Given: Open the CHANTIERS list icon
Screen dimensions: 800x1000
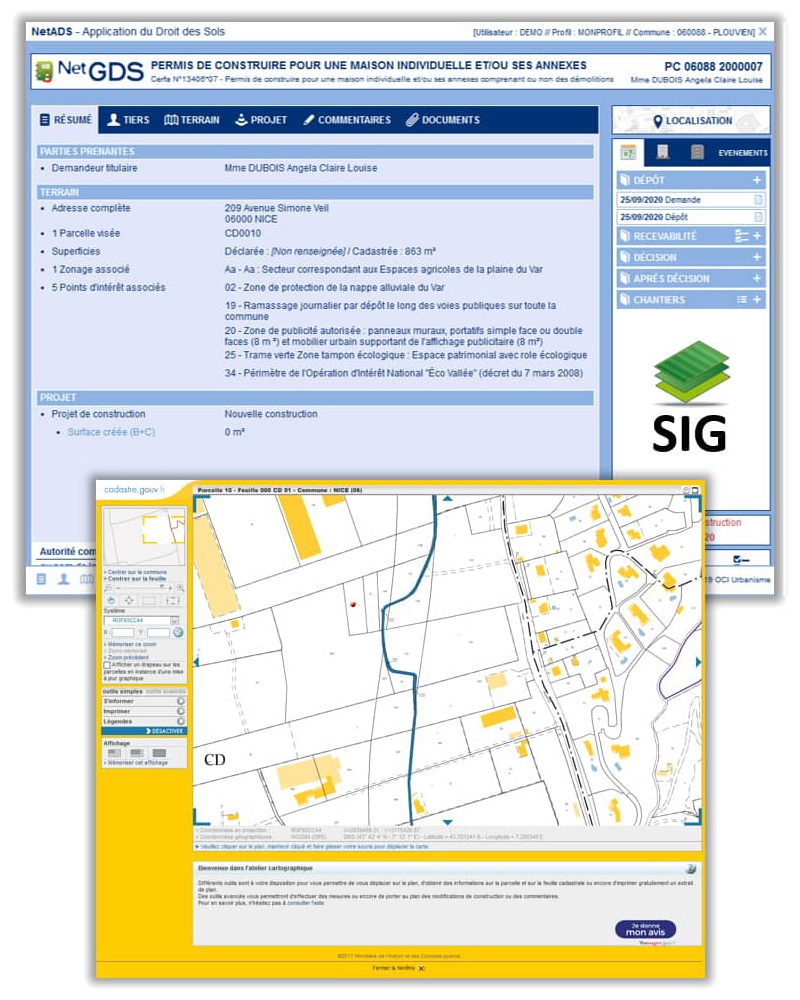Looking at the screenshot, I should click(x=741, y=300).
